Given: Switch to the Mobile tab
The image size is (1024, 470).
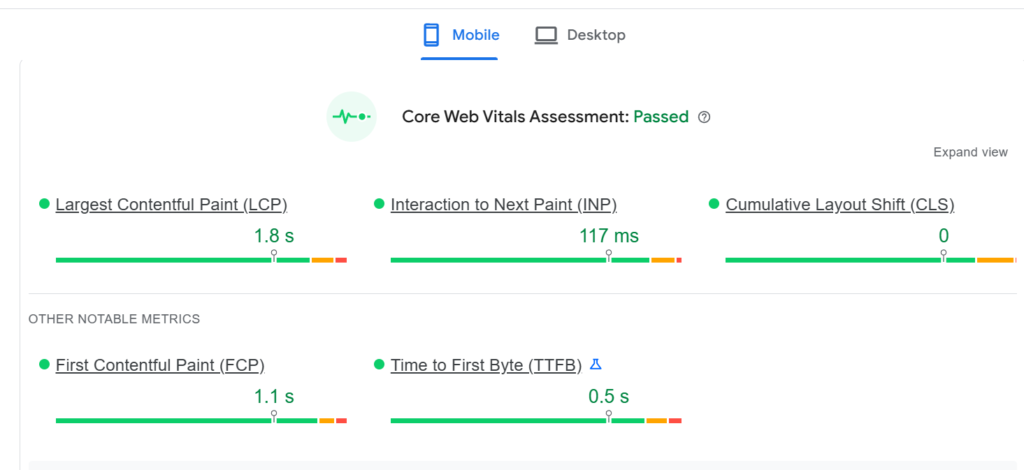Looking at the screenshot, I should tap(460, 35).
